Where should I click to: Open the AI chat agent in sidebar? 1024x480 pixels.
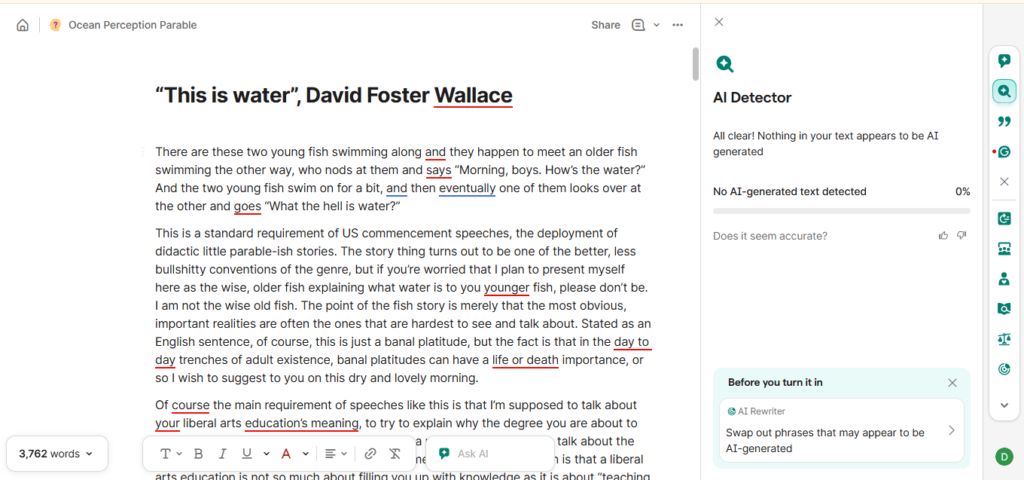[x=1004, y=61]
